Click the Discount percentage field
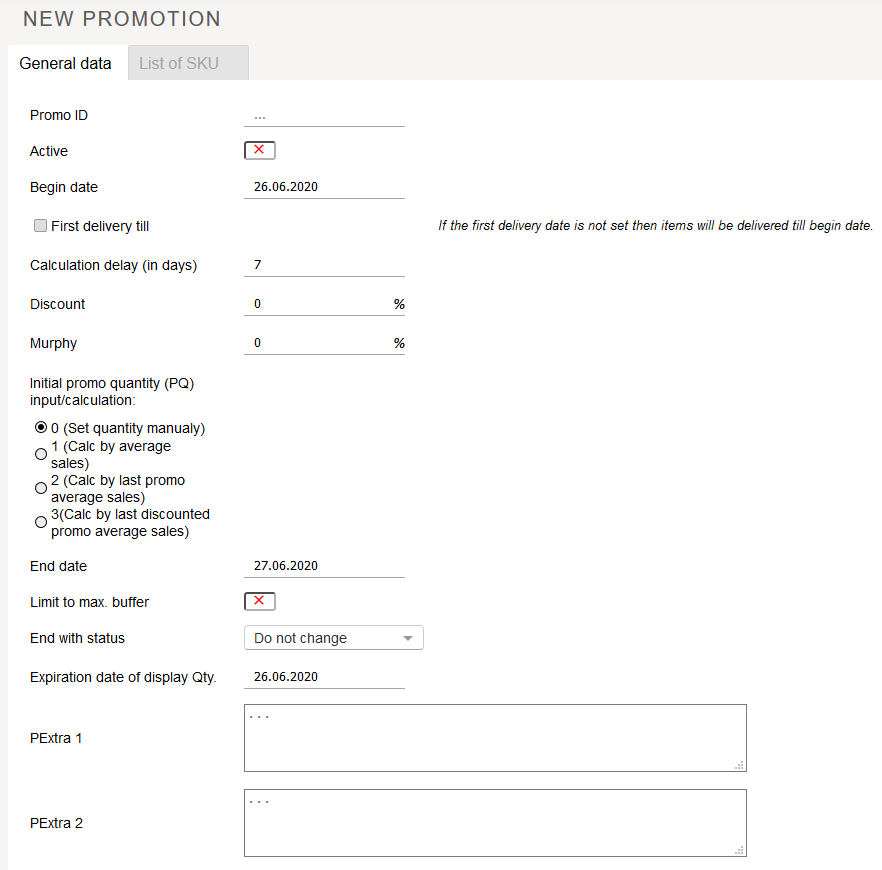This screenshot has width=882, height=870. [318, 304]
